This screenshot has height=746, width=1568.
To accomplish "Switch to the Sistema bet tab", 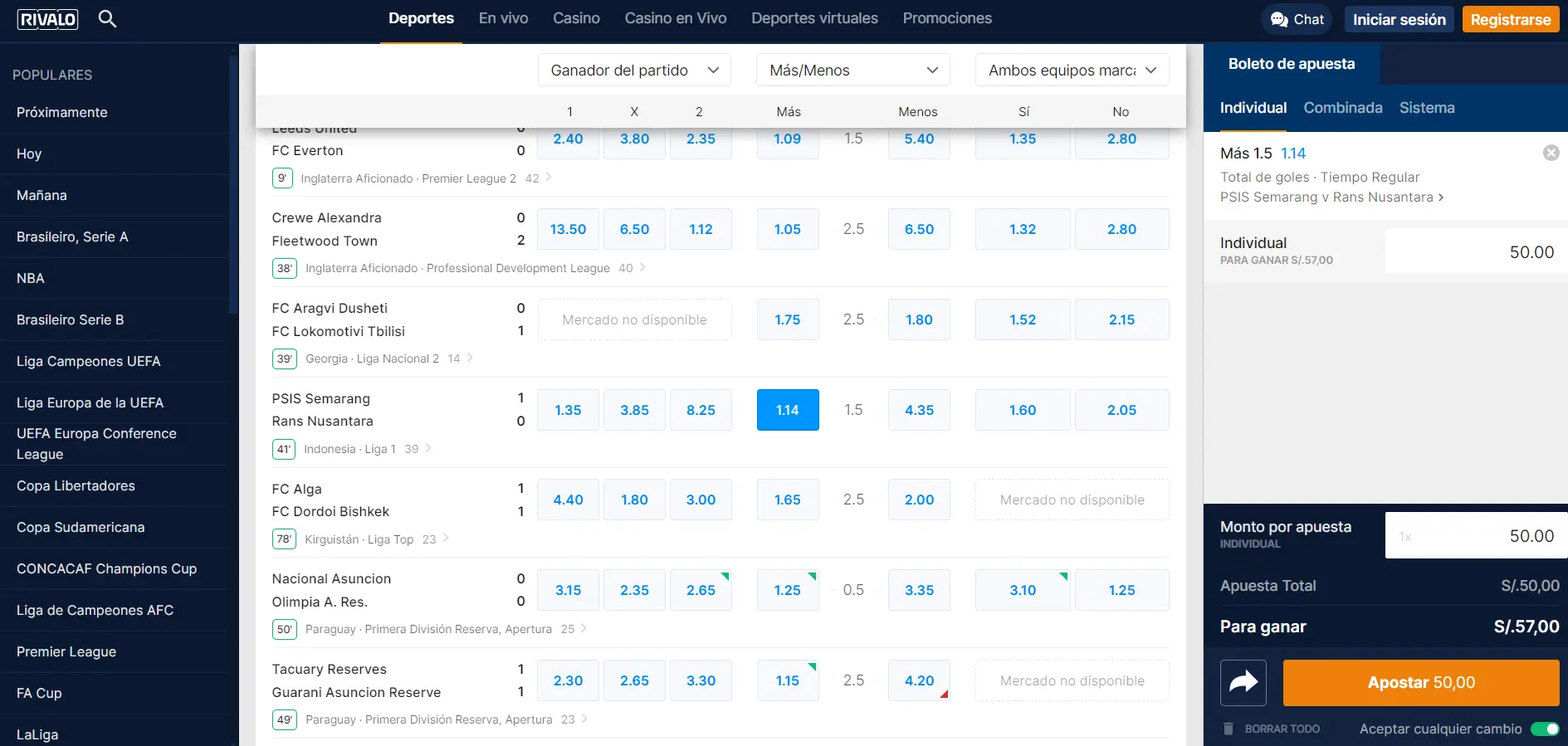I will (1426, 108).
